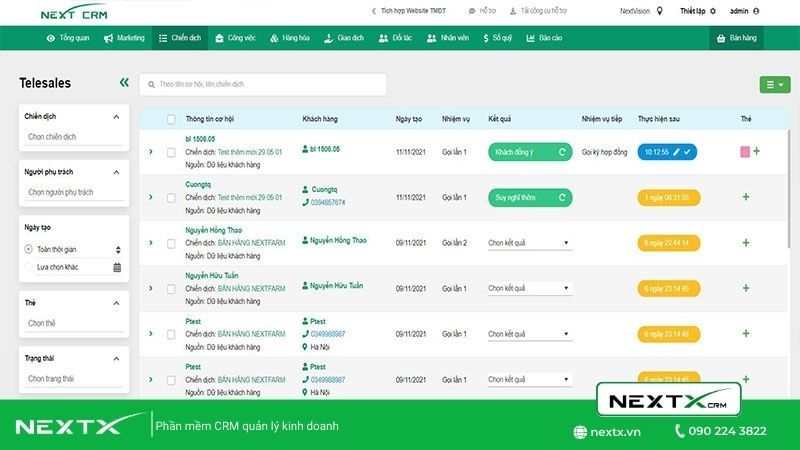Click the 'Chọn chiến dịch' input field
This screenshot has width=800, height=450.
(74, 137)
